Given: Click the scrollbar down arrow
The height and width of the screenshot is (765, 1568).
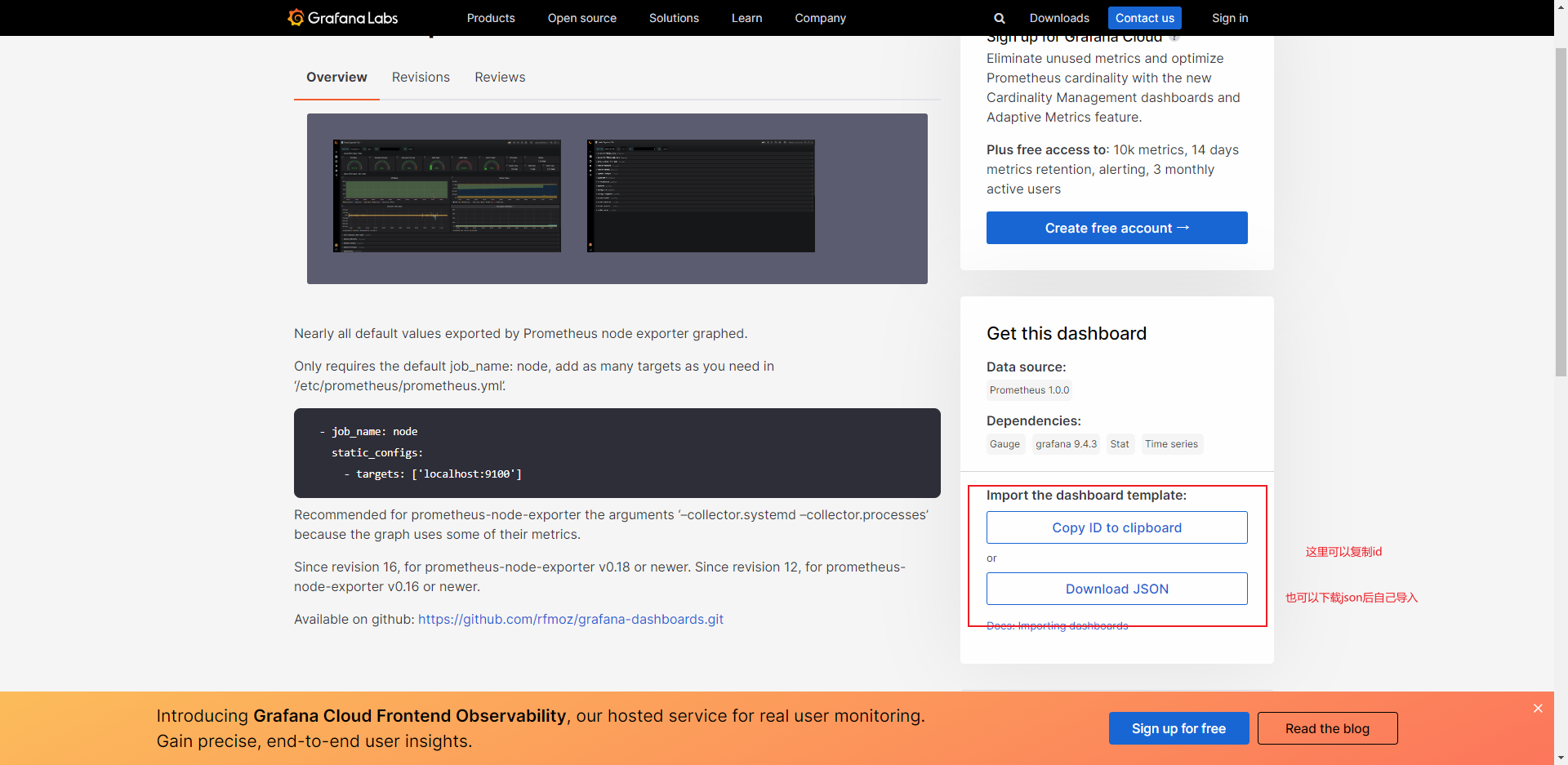Looking at the screenshot, I should point(1561,758).
